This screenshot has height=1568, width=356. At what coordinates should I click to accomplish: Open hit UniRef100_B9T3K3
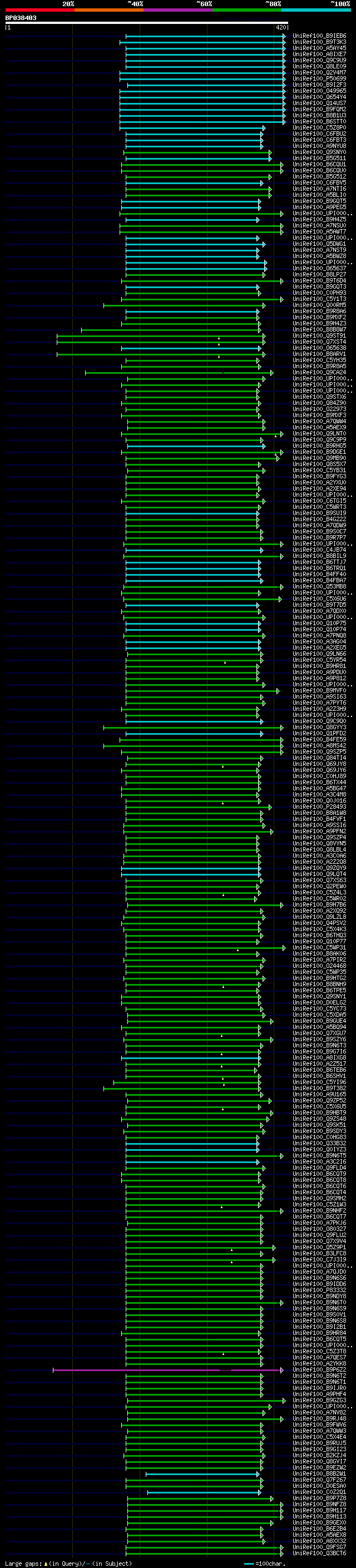319,42
